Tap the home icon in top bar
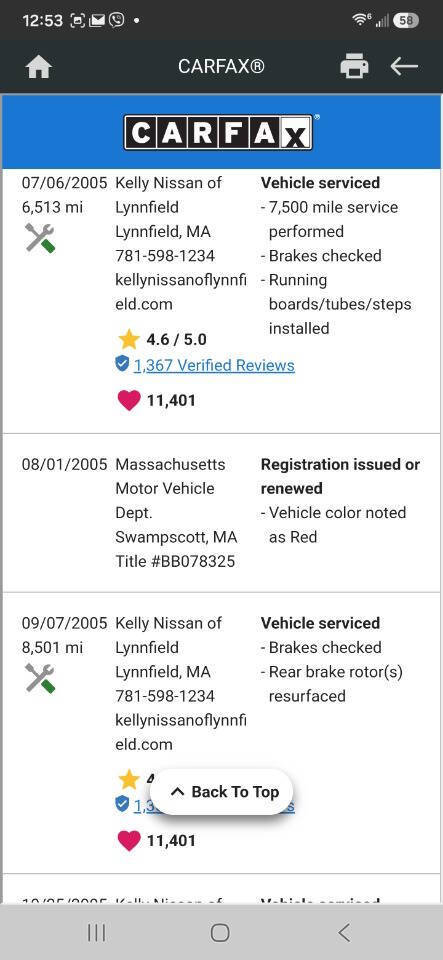This screenshot has height=960, width=443. point(39,67)
